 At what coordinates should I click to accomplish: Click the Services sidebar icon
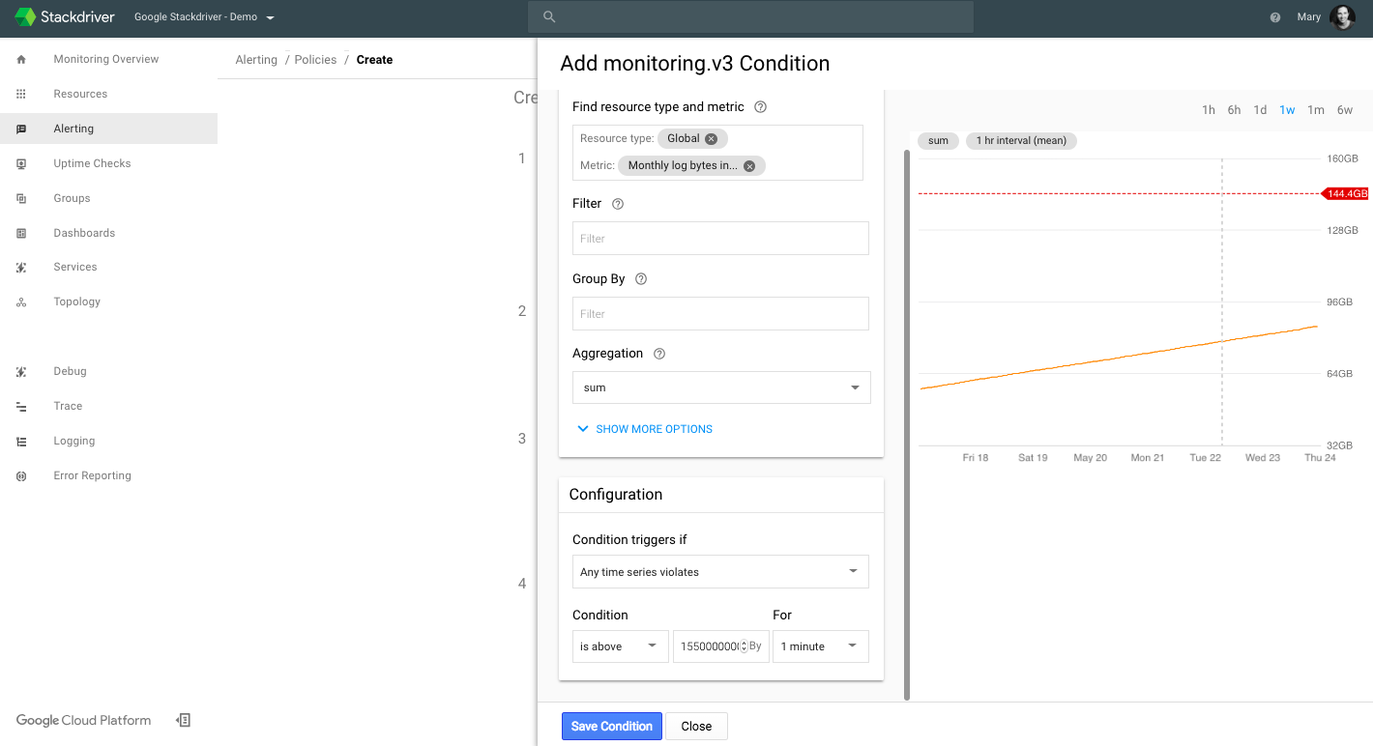tap(21, 267)
